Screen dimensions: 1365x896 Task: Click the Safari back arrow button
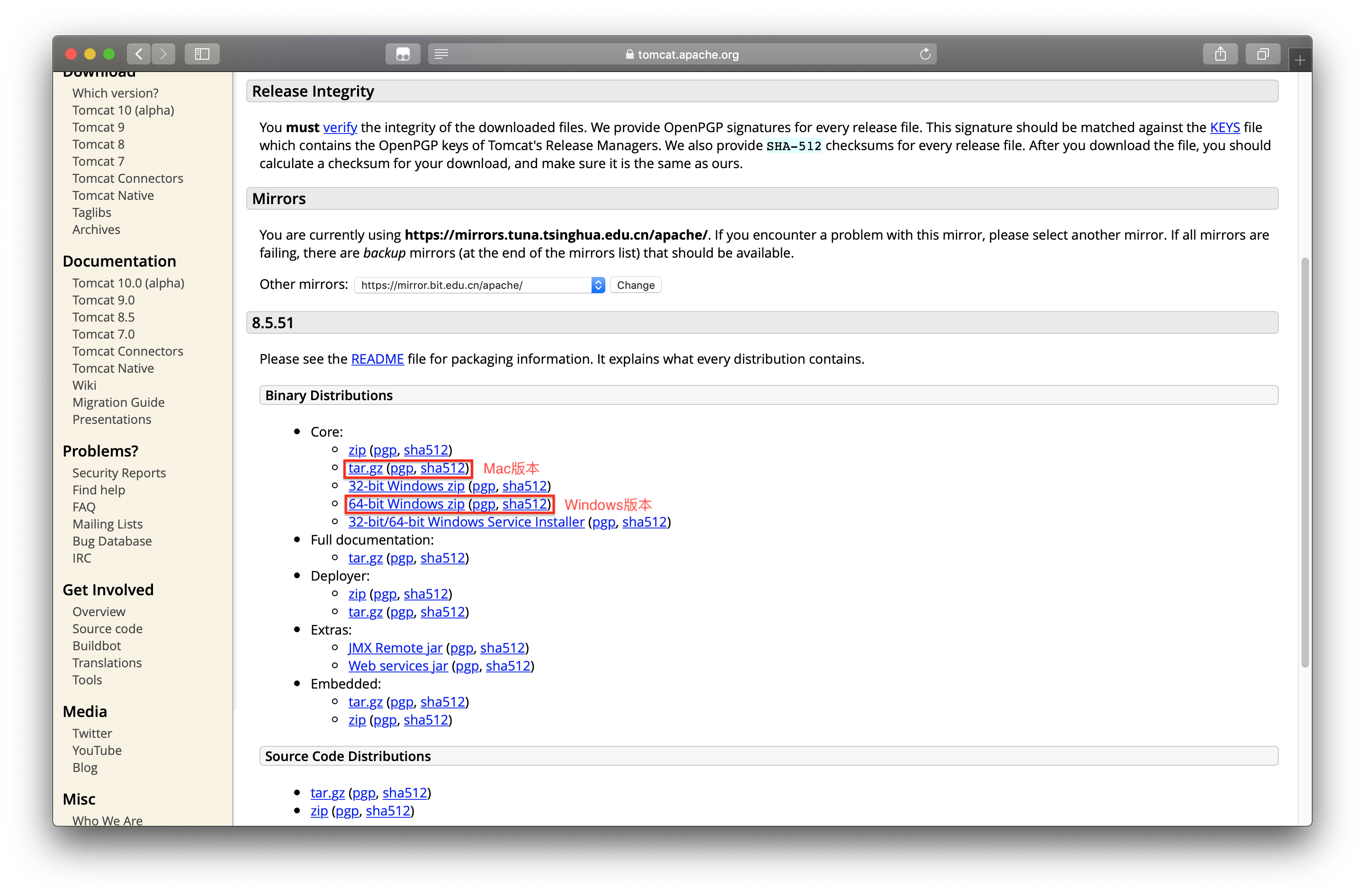(x=139, y=54)
